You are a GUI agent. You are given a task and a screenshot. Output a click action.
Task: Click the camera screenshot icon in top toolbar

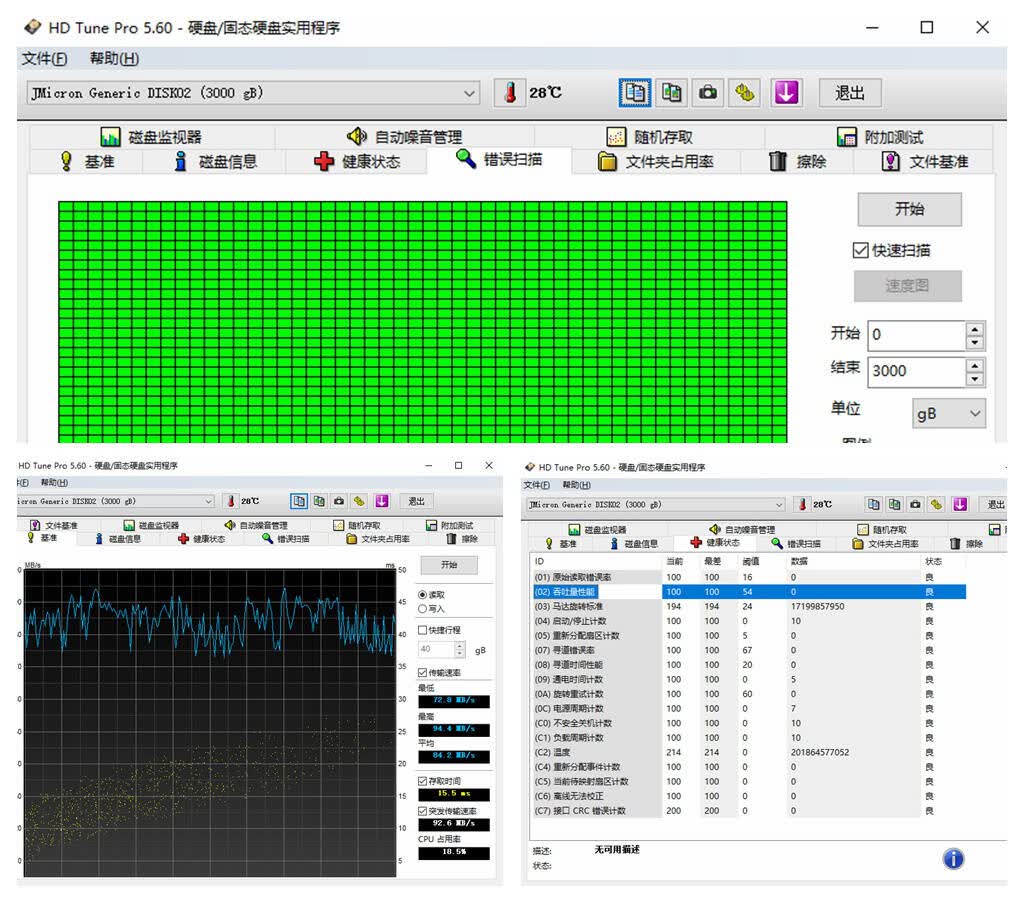tap(708, 93)
